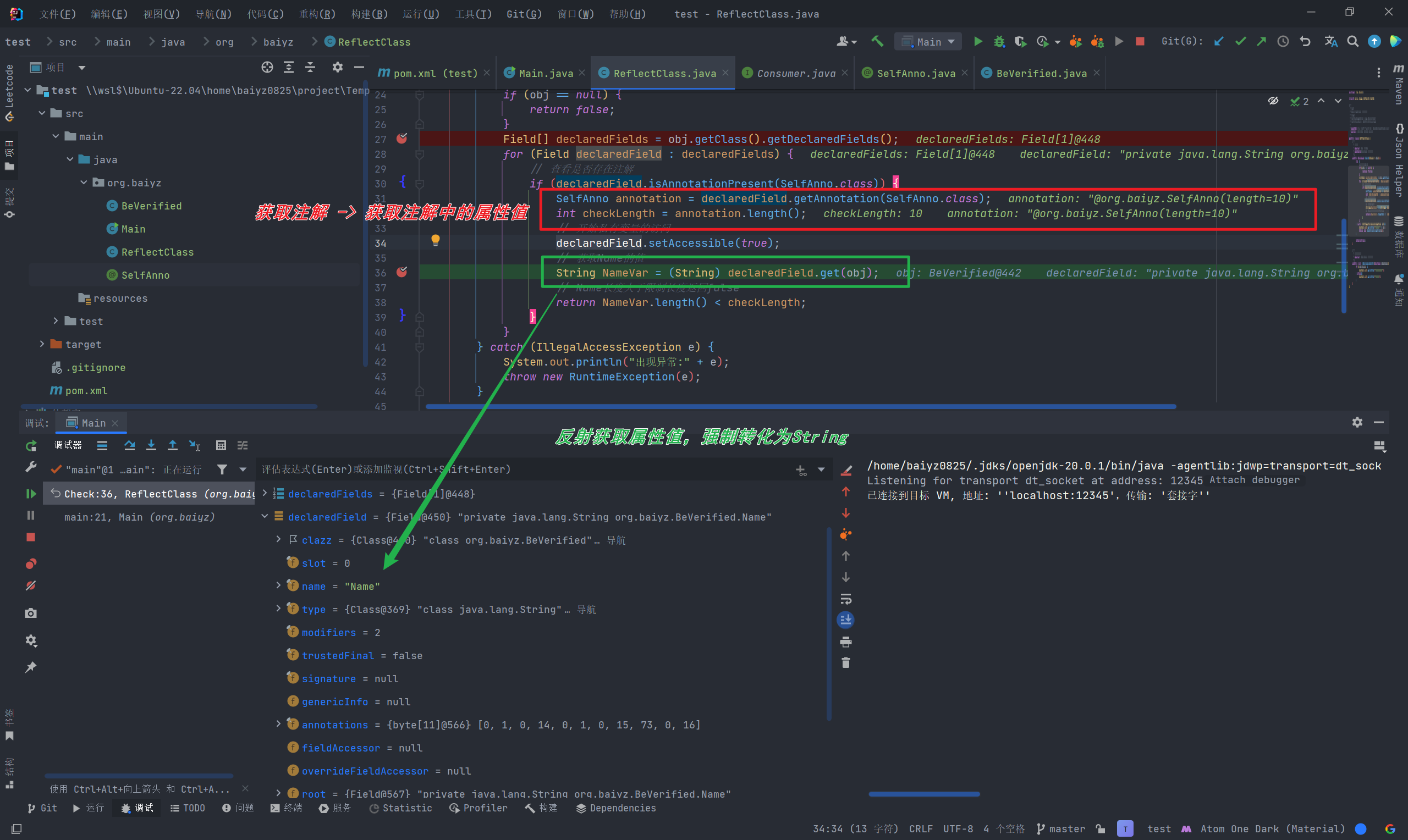The height and width of the screenshot is (840, 1408).
Task: Click Git push arrow icon
Action: [x=1261, y=41]
